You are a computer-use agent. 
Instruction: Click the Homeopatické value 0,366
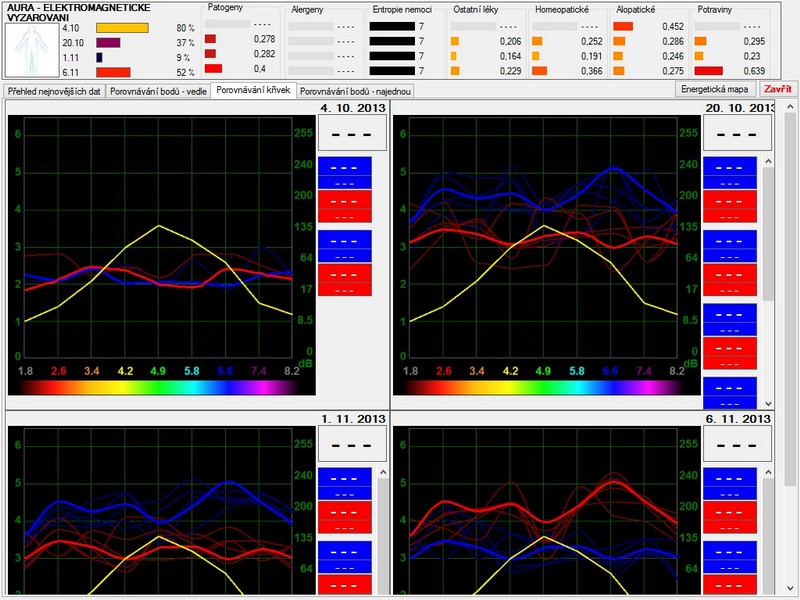tap(591, 71)
